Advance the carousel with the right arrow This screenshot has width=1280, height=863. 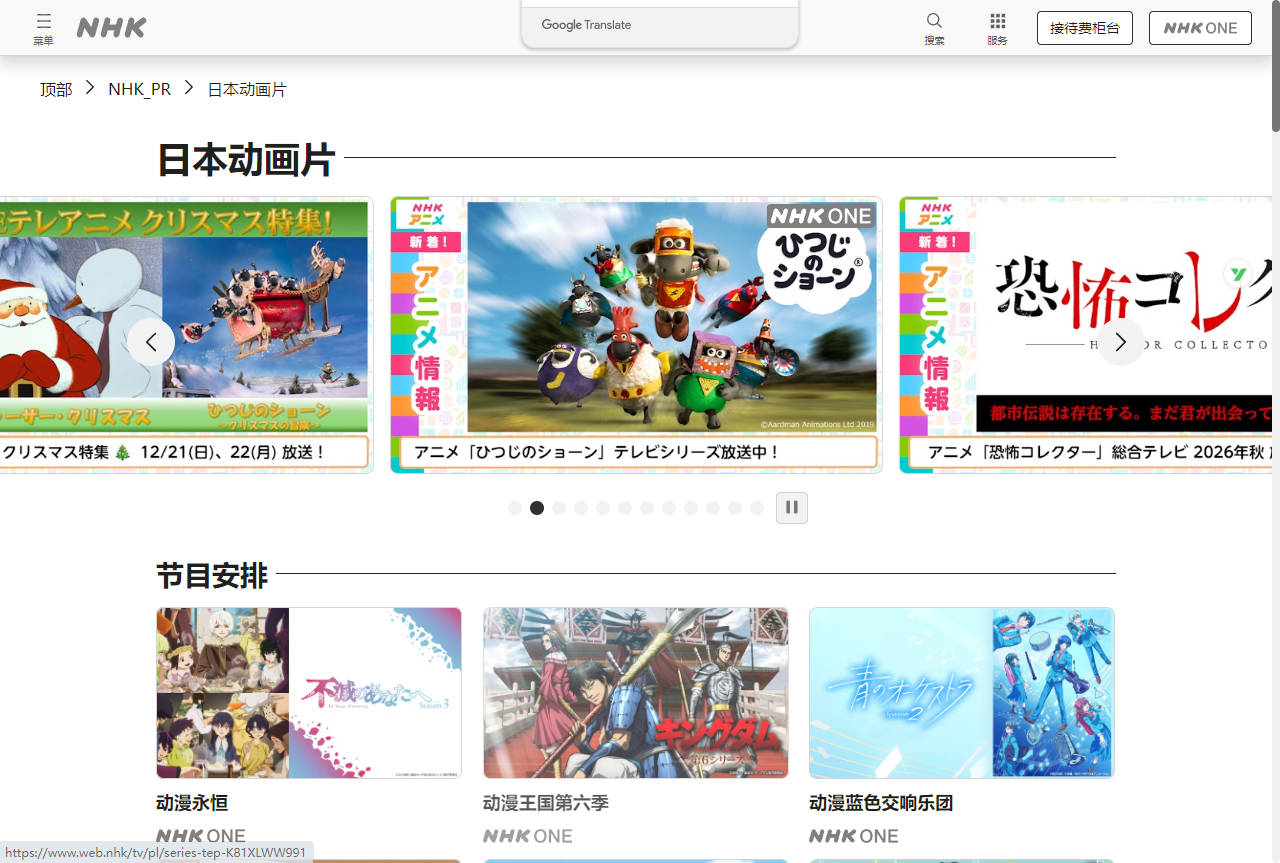click(1120, 341)
